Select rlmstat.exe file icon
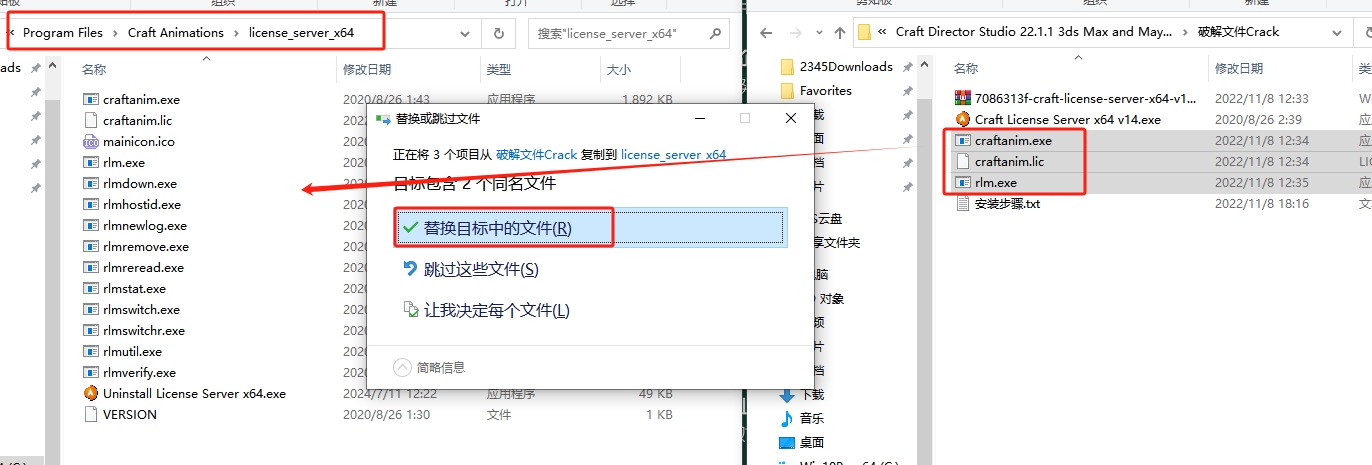 pyautogui.click(x=91, y=288)
